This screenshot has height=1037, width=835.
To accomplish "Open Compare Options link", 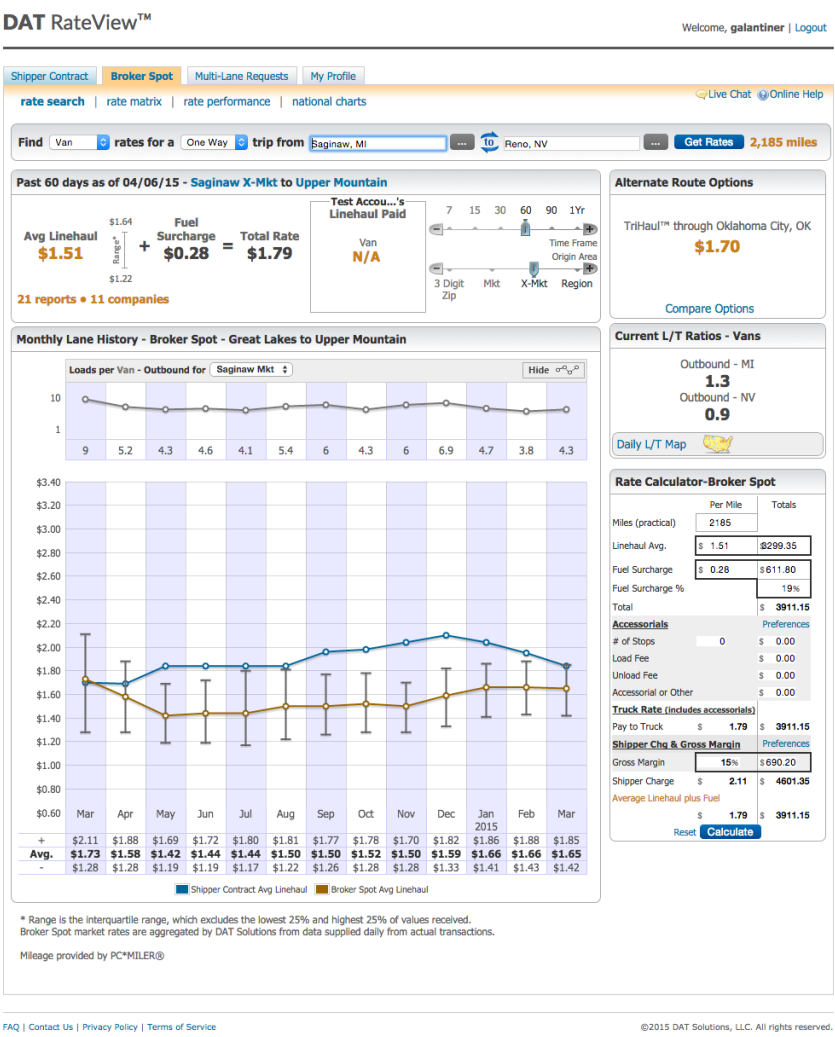I will 709,308.
